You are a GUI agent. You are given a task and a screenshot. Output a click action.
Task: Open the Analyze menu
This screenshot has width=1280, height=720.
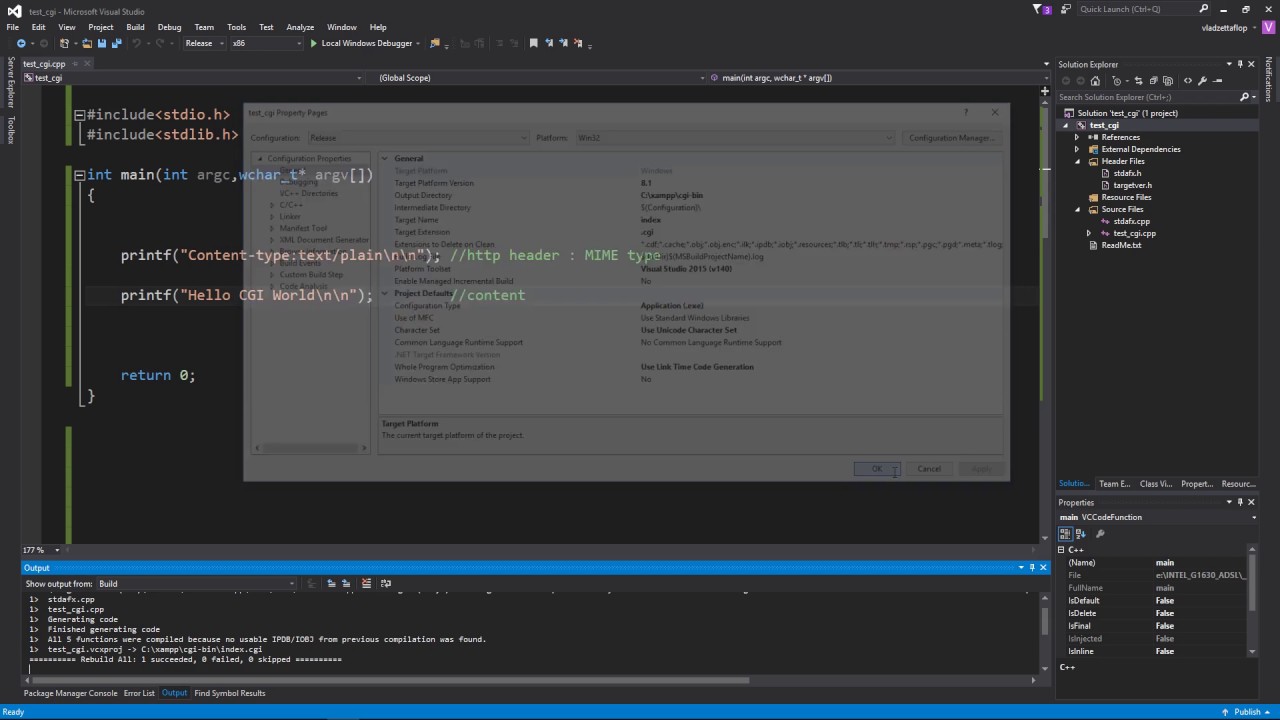click(300, 27)
